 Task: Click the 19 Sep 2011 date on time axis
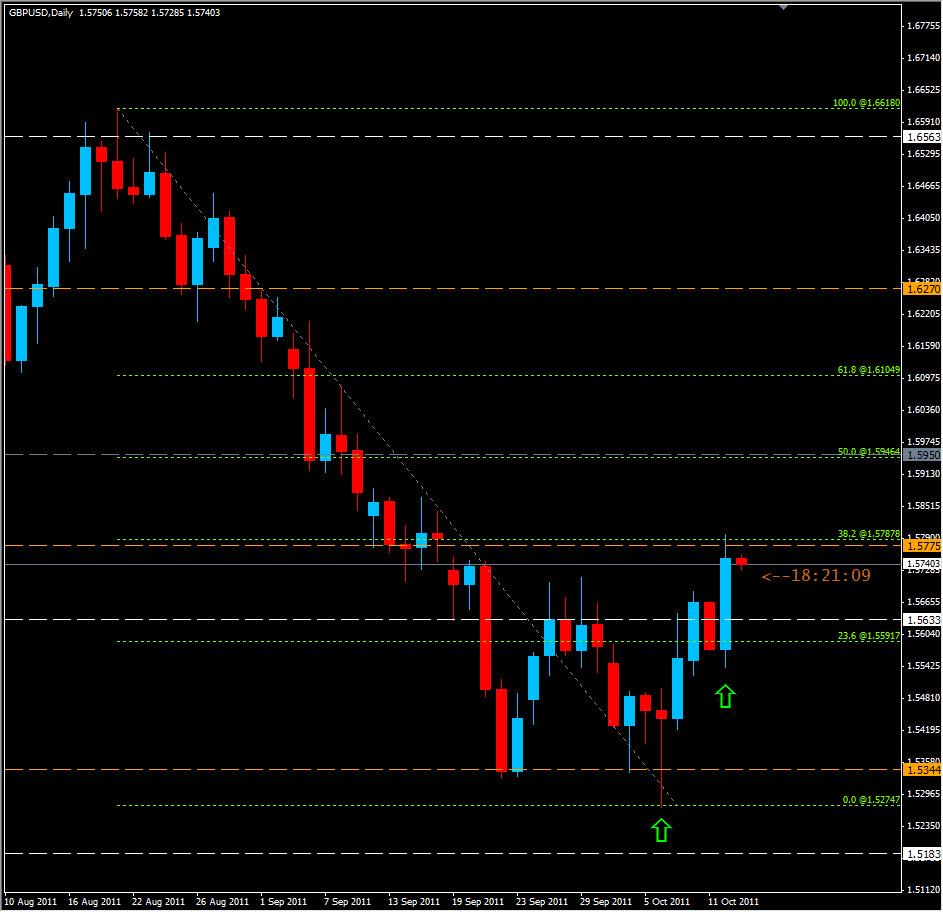475,901
